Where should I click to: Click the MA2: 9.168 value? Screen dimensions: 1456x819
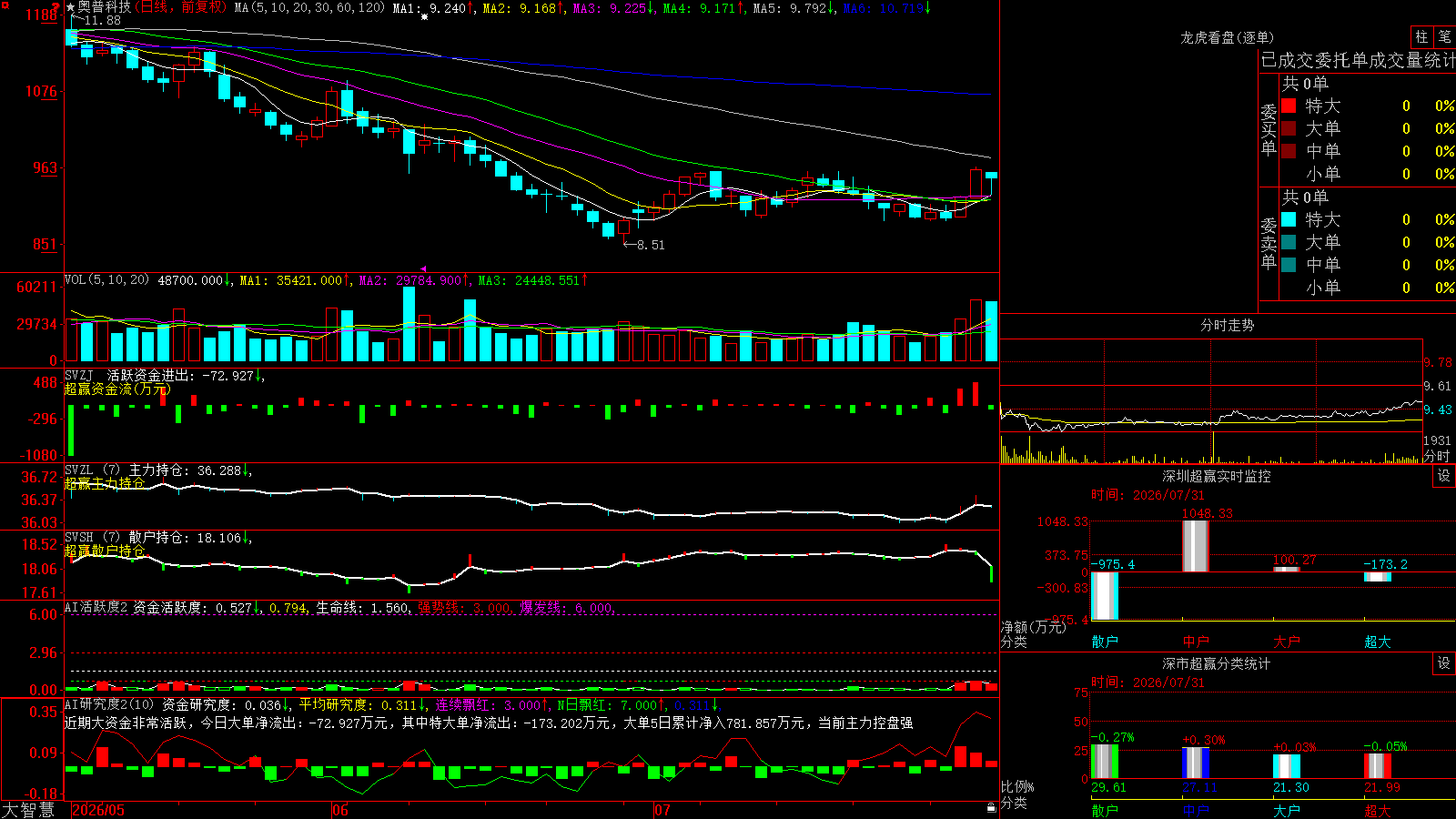tap(523, 8)
